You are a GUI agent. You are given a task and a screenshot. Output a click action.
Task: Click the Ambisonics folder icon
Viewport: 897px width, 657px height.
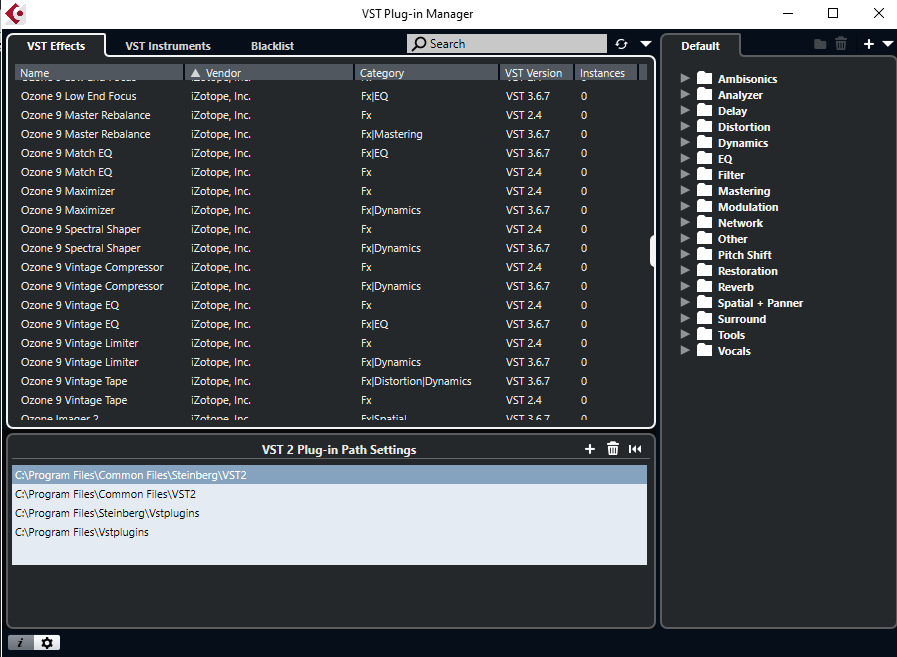pos(704,78)
